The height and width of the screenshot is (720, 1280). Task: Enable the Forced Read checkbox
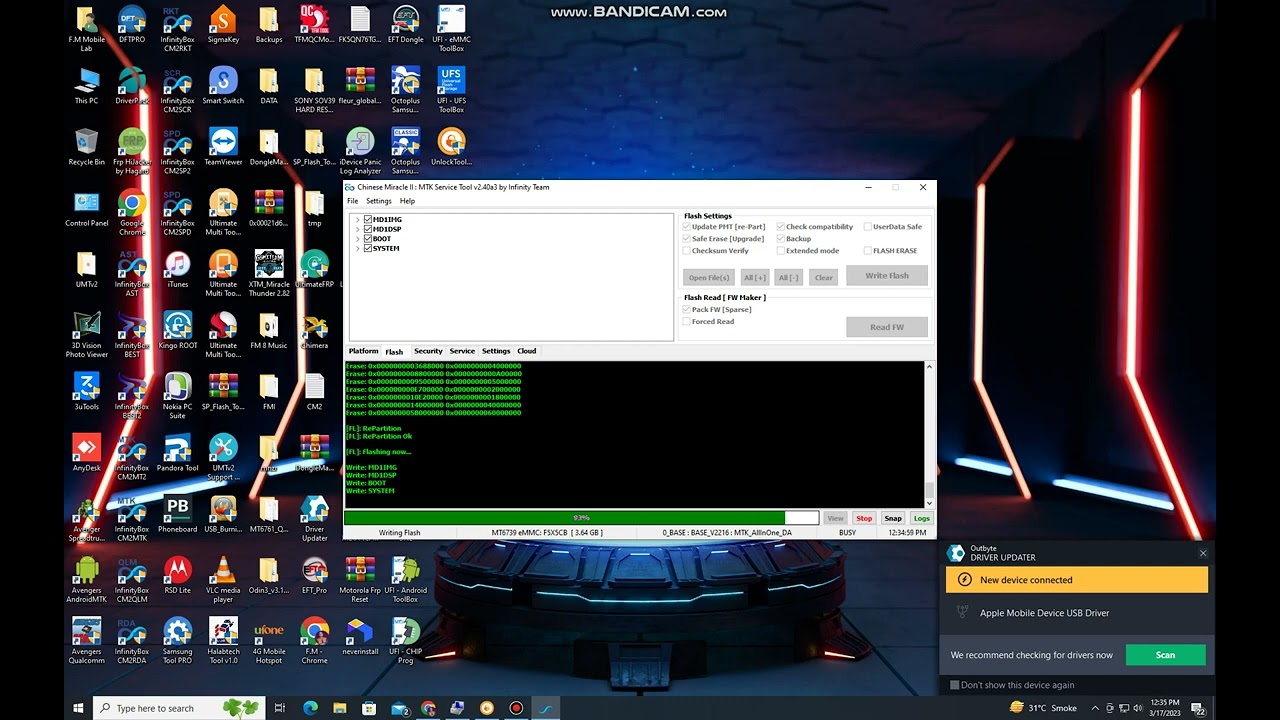687,321
